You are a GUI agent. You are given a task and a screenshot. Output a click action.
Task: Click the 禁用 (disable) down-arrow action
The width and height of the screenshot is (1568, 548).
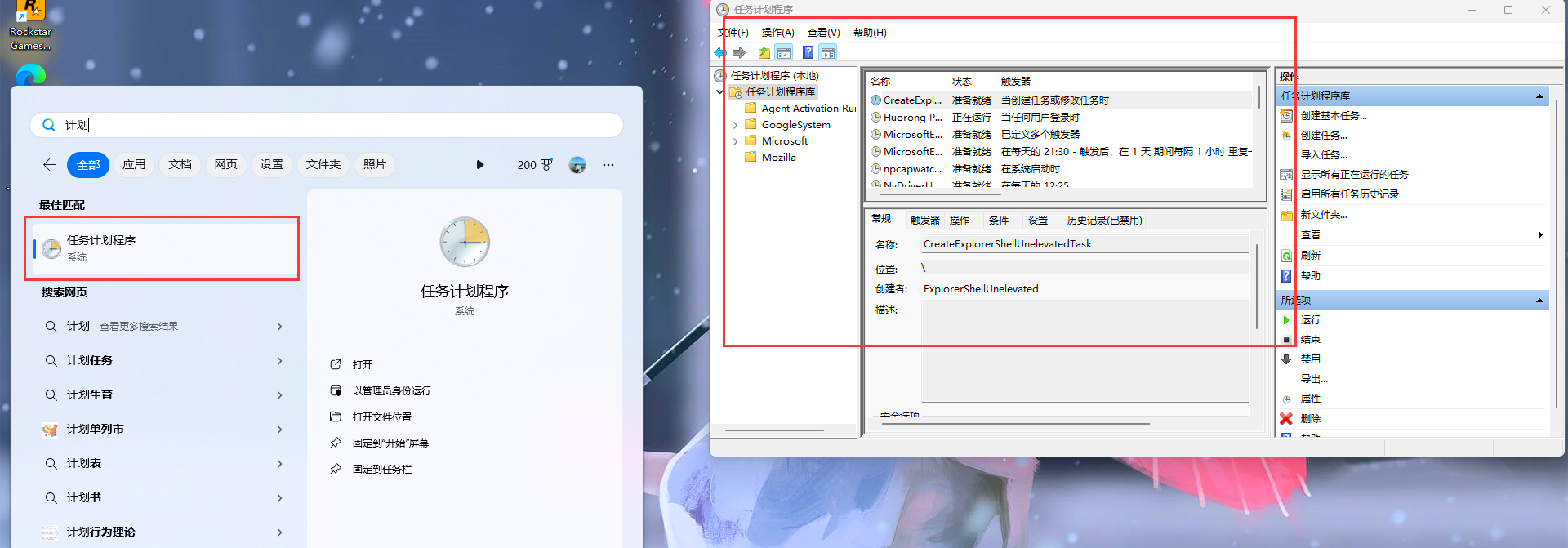coord(1310,359)
